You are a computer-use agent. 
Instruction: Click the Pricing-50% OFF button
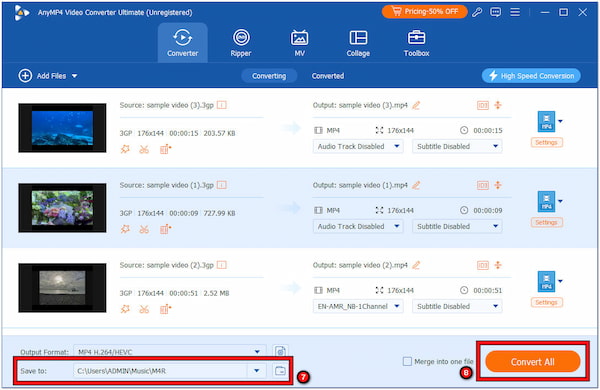pos(424,12)
